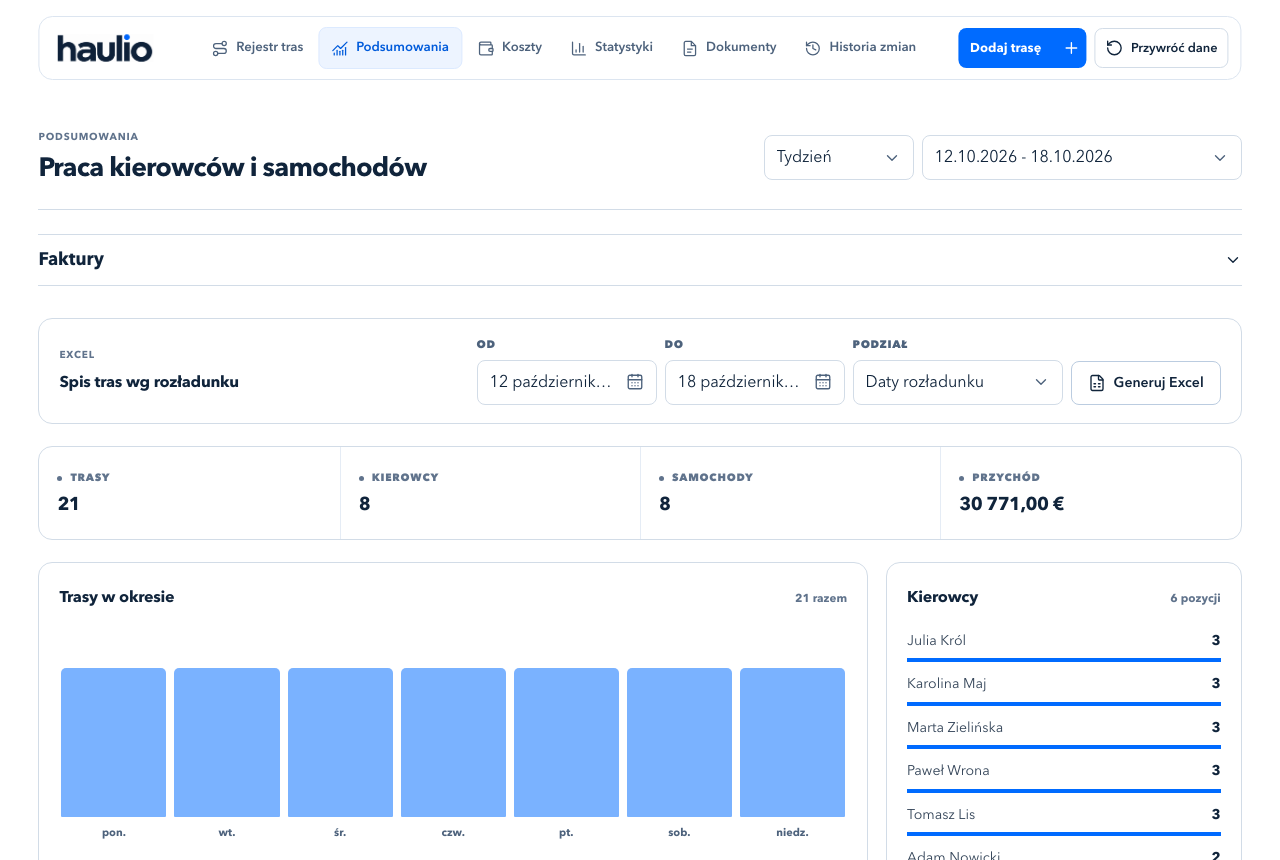Click the Trasy summary value 21
Viewport: 1280px width, 860px height.
click(x=69, y=504)
